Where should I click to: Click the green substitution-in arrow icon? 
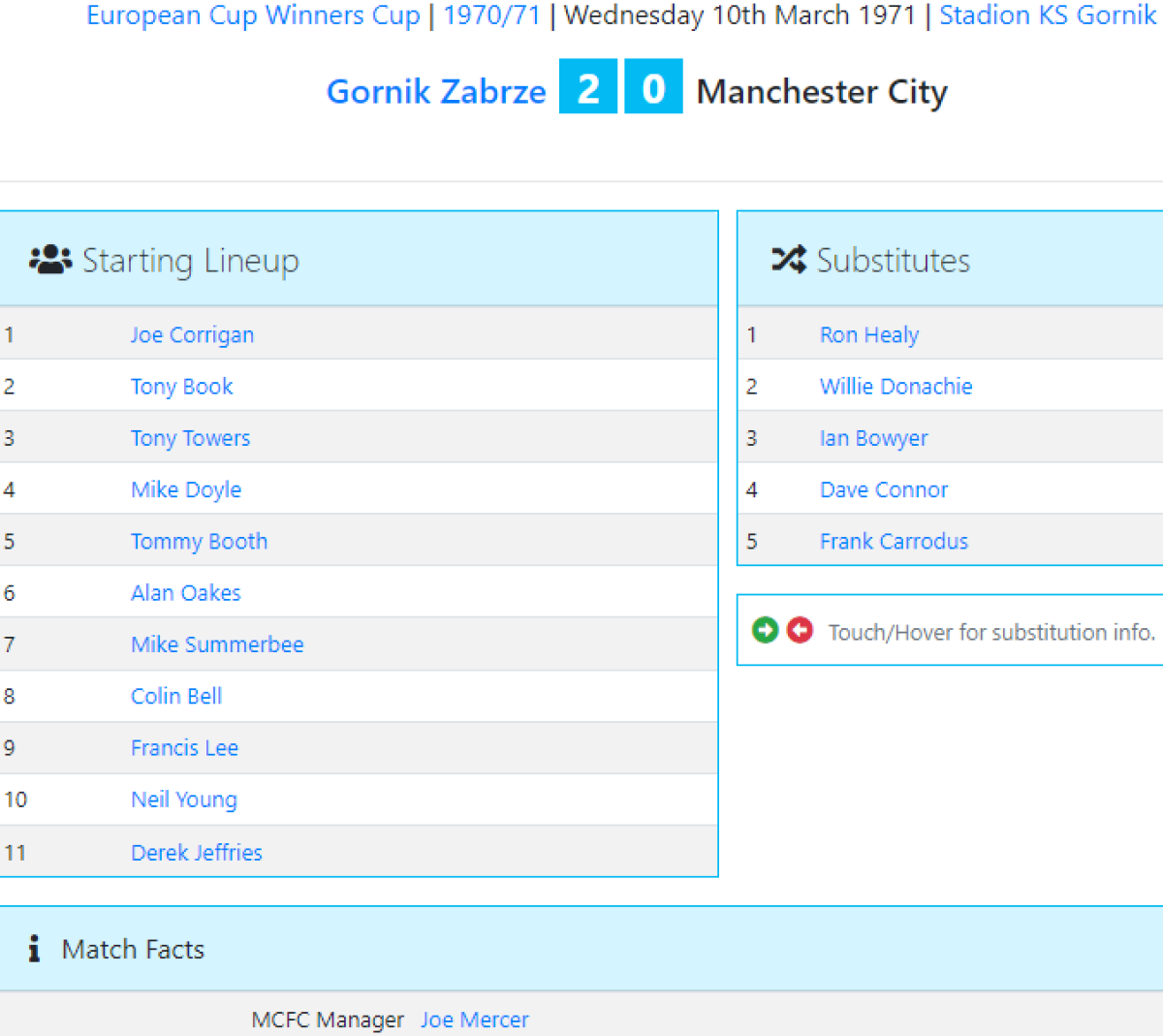pos(766,631)
